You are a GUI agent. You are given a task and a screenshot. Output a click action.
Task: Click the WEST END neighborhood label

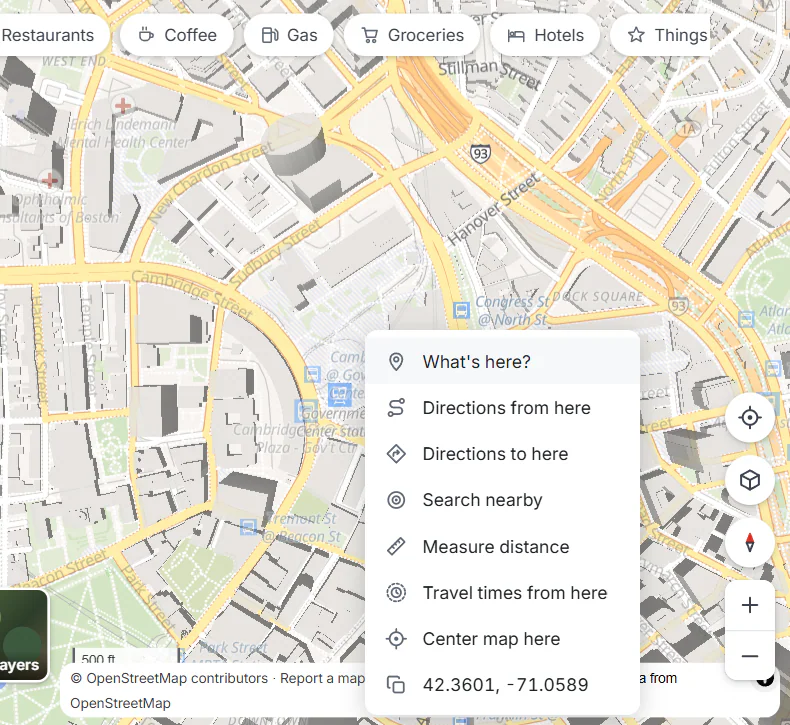[x=74, y=61]
